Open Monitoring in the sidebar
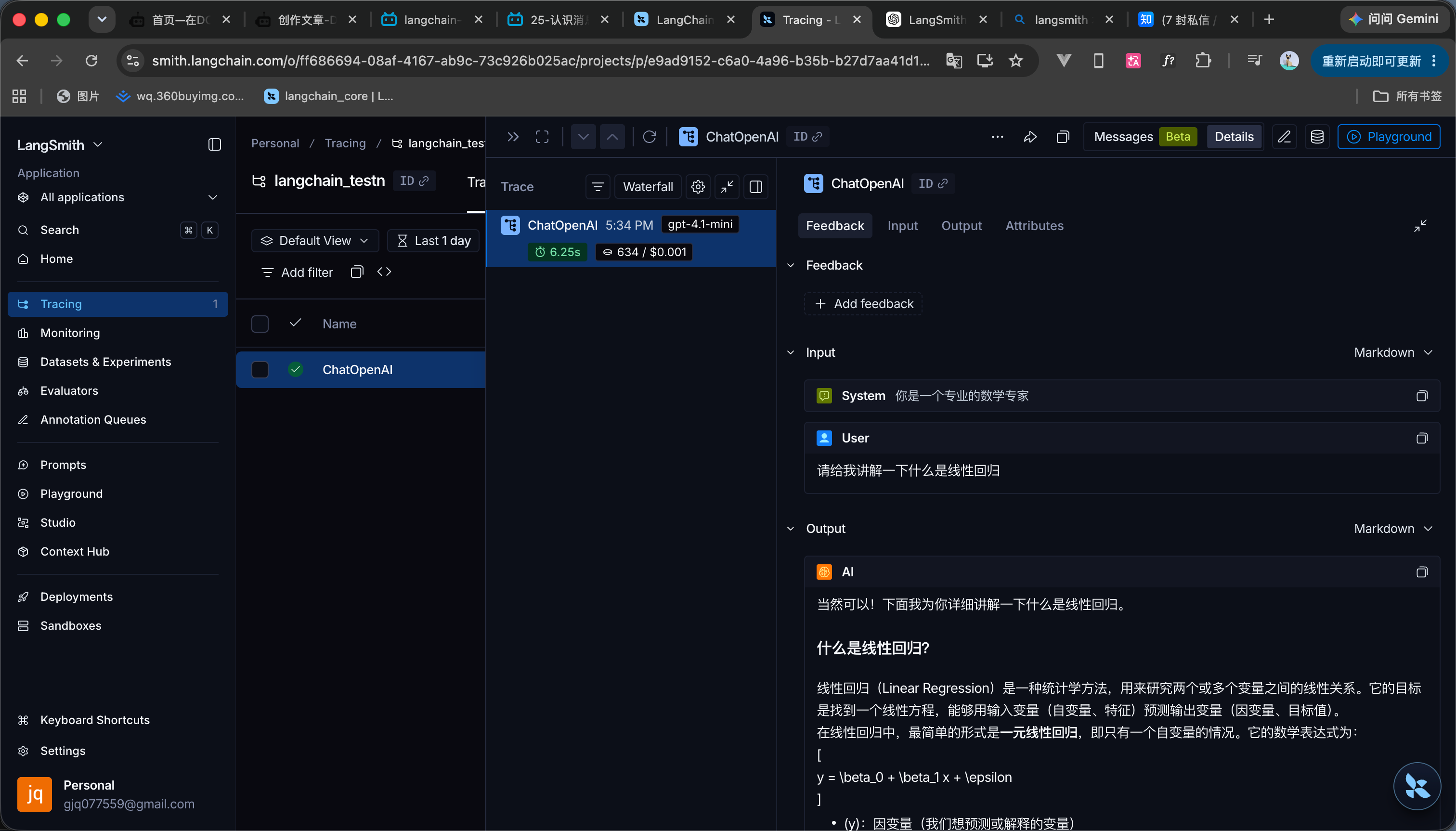Image resolution: width=1456 pixels, height=831 pixels. [118, 333]
